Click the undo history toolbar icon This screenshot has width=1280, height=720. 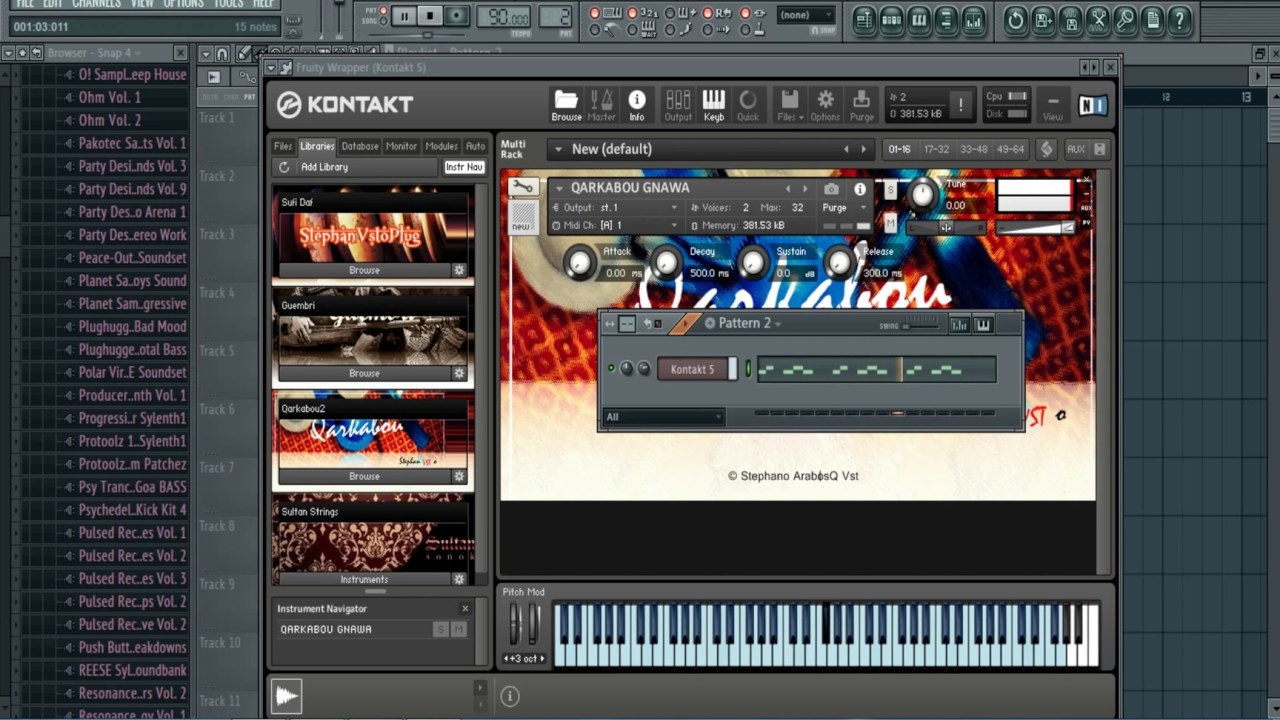click(1015, 19)
